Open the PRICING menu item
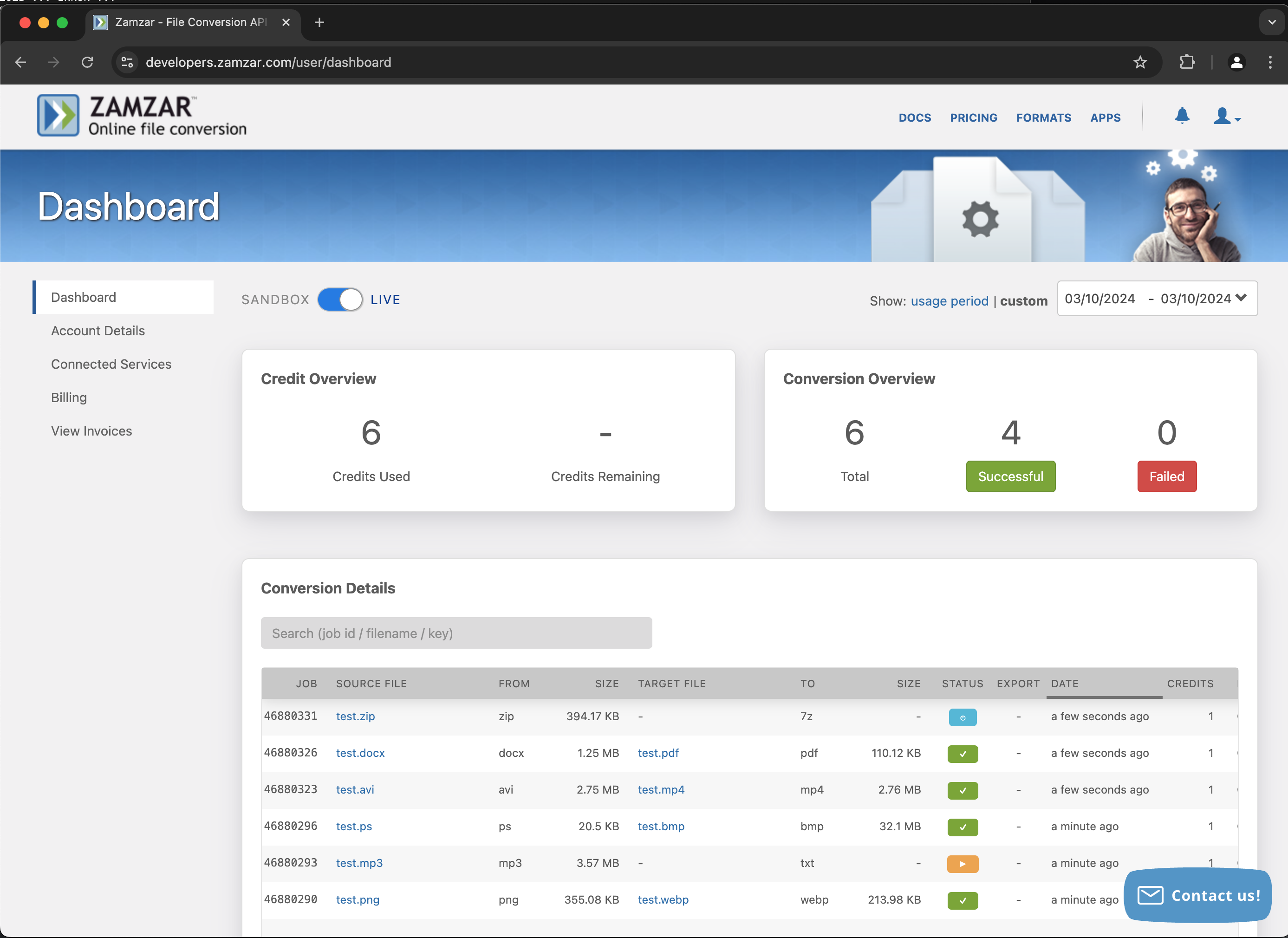 [x=973, y=117]
